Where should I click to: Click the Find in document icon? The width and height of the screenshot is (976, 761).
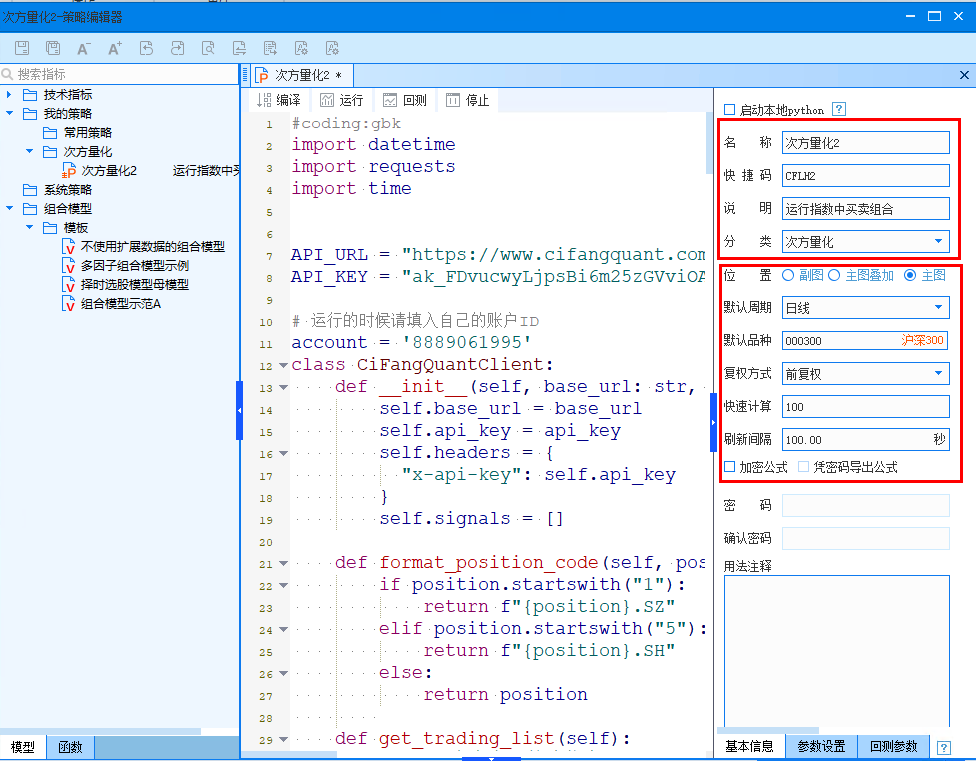pos(208,48)
